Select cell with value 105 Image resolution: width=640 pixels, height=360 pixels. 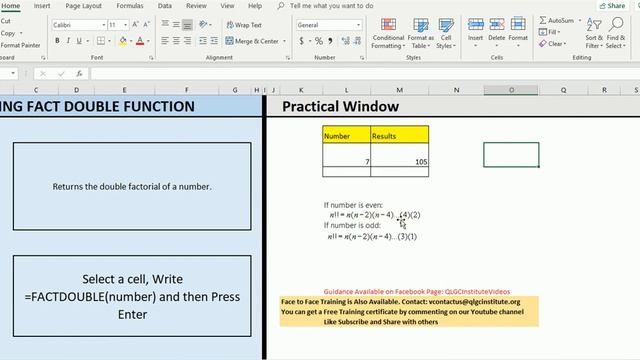[400, 155]
